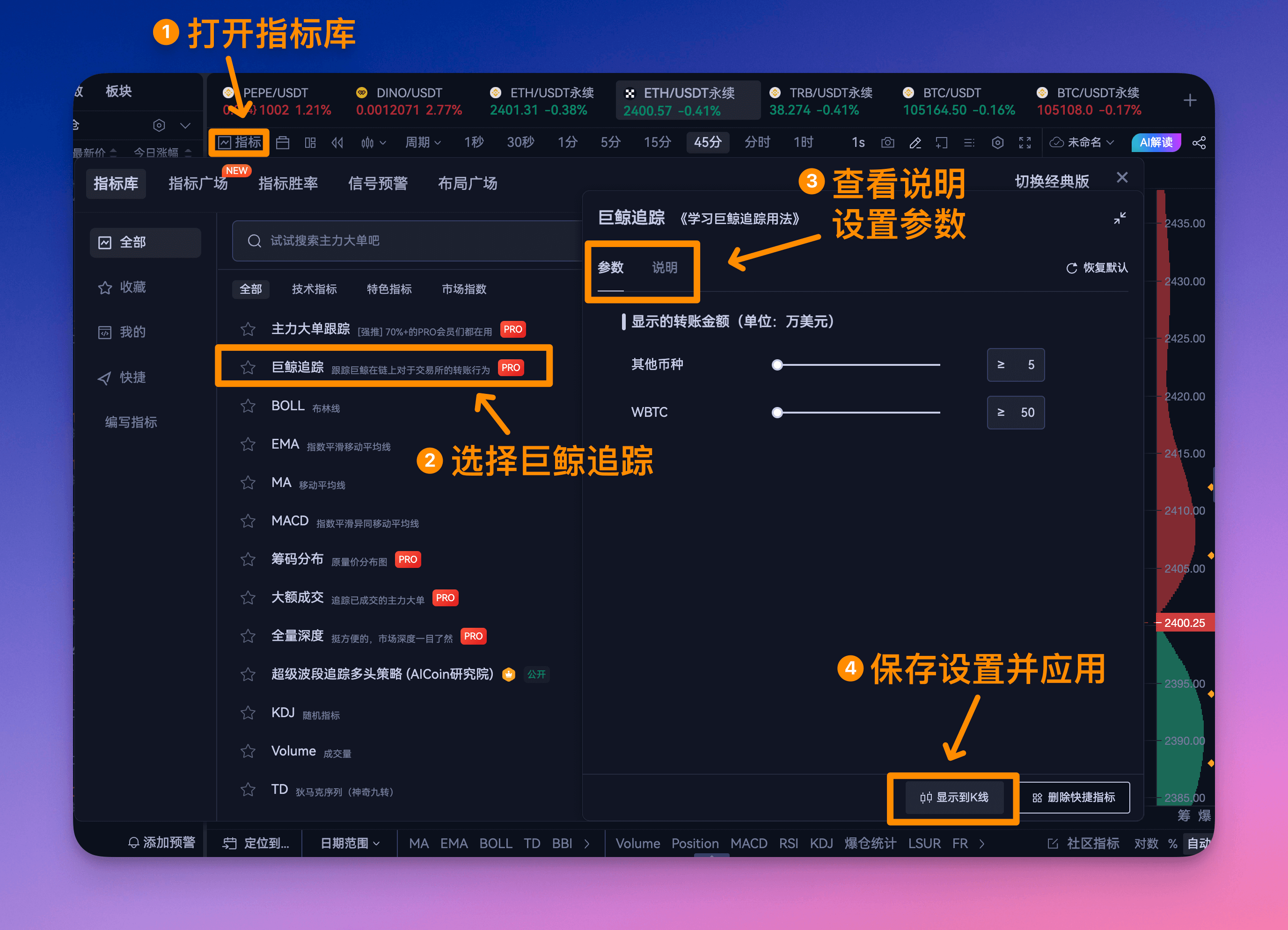
Task: Click the rewind replay icon
Action: tap(337, 143)
